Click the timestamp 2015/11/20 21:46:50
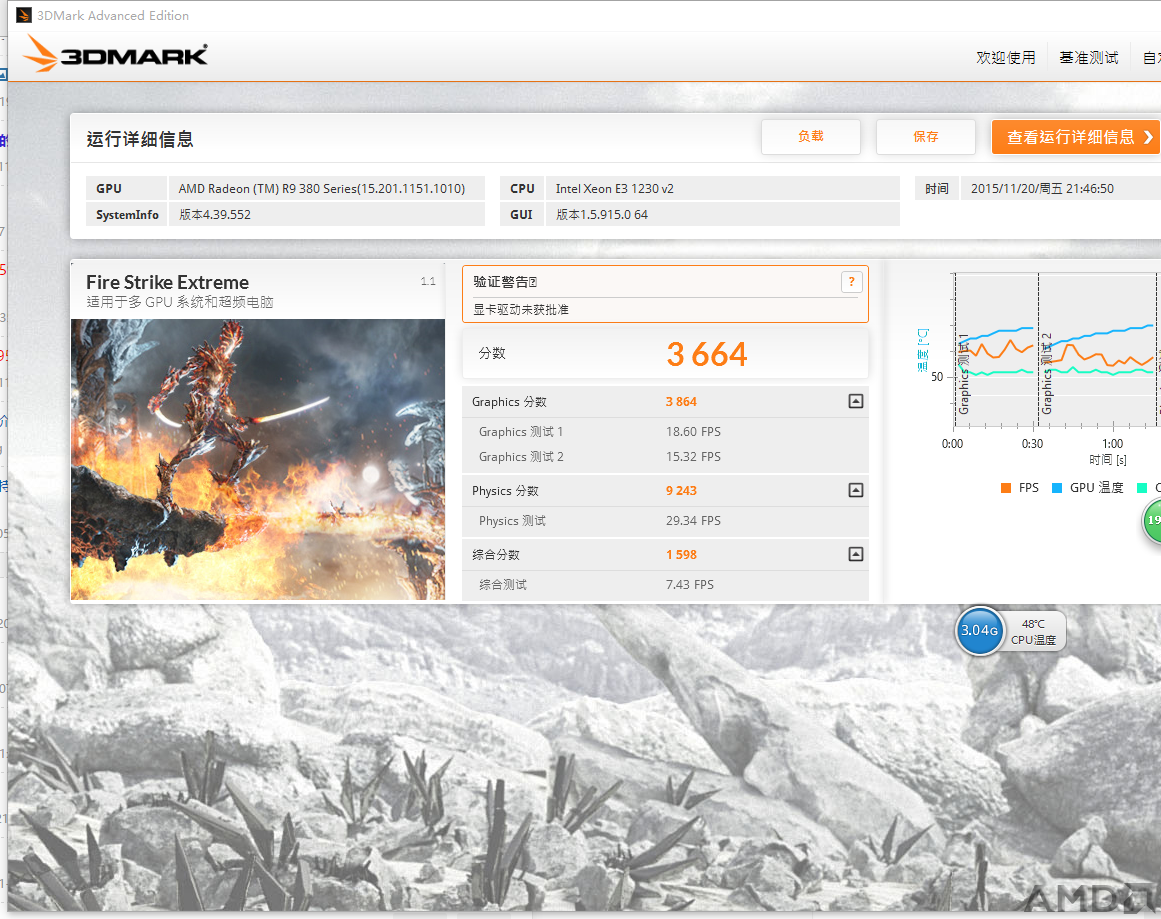 (x=1042, y=189)
